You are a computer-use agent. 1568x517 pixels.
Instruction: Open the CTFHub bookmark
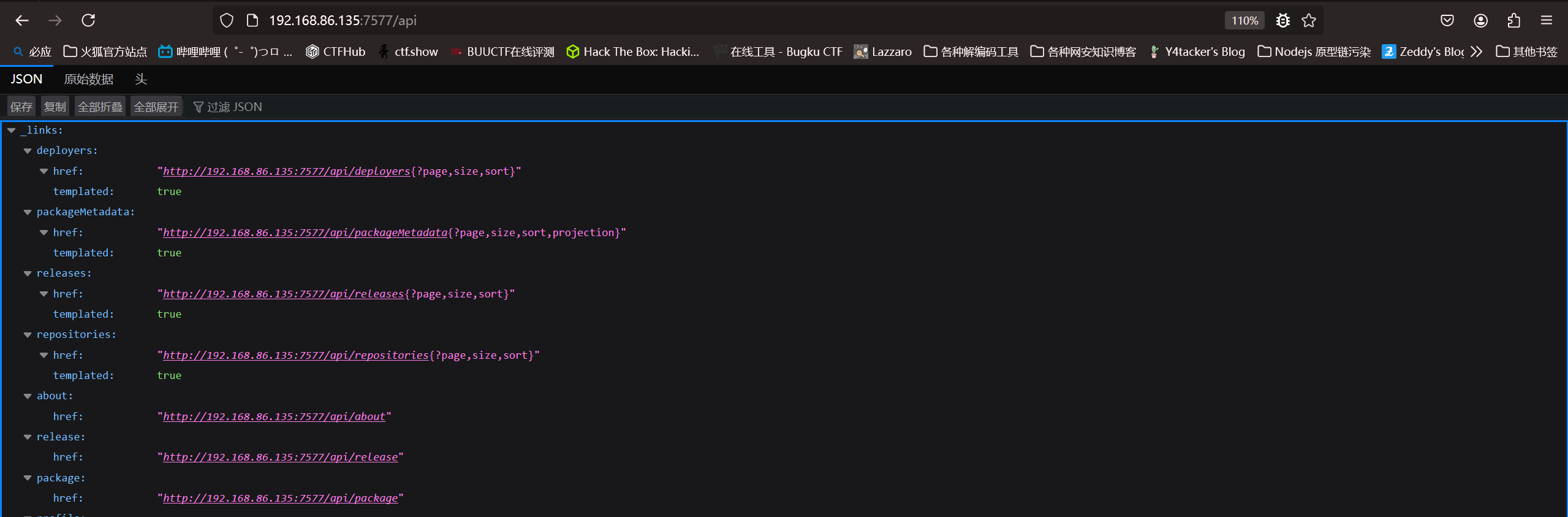point(335,52)
